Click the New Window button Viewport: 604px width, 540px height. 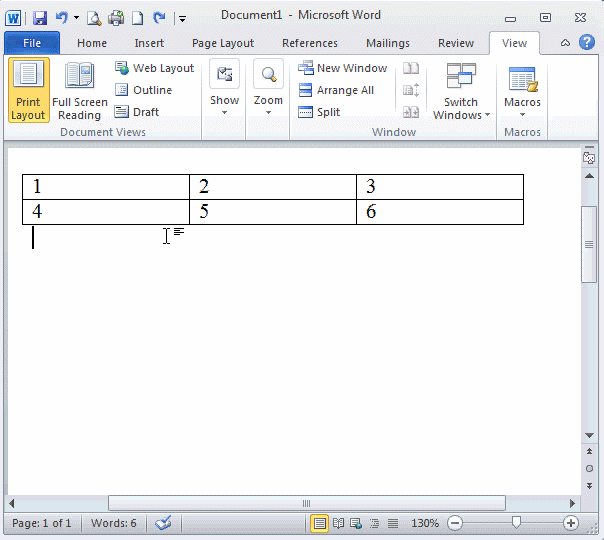343,68
